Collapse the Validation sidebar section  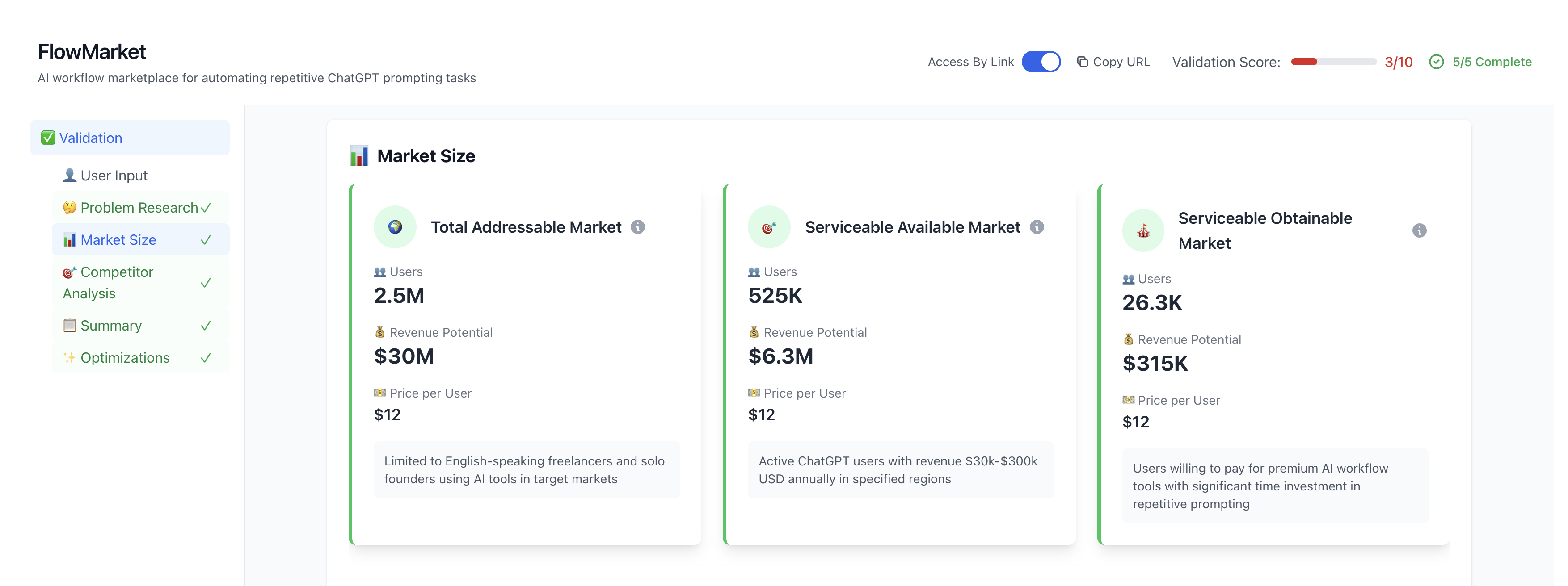(x=130, y=138)
